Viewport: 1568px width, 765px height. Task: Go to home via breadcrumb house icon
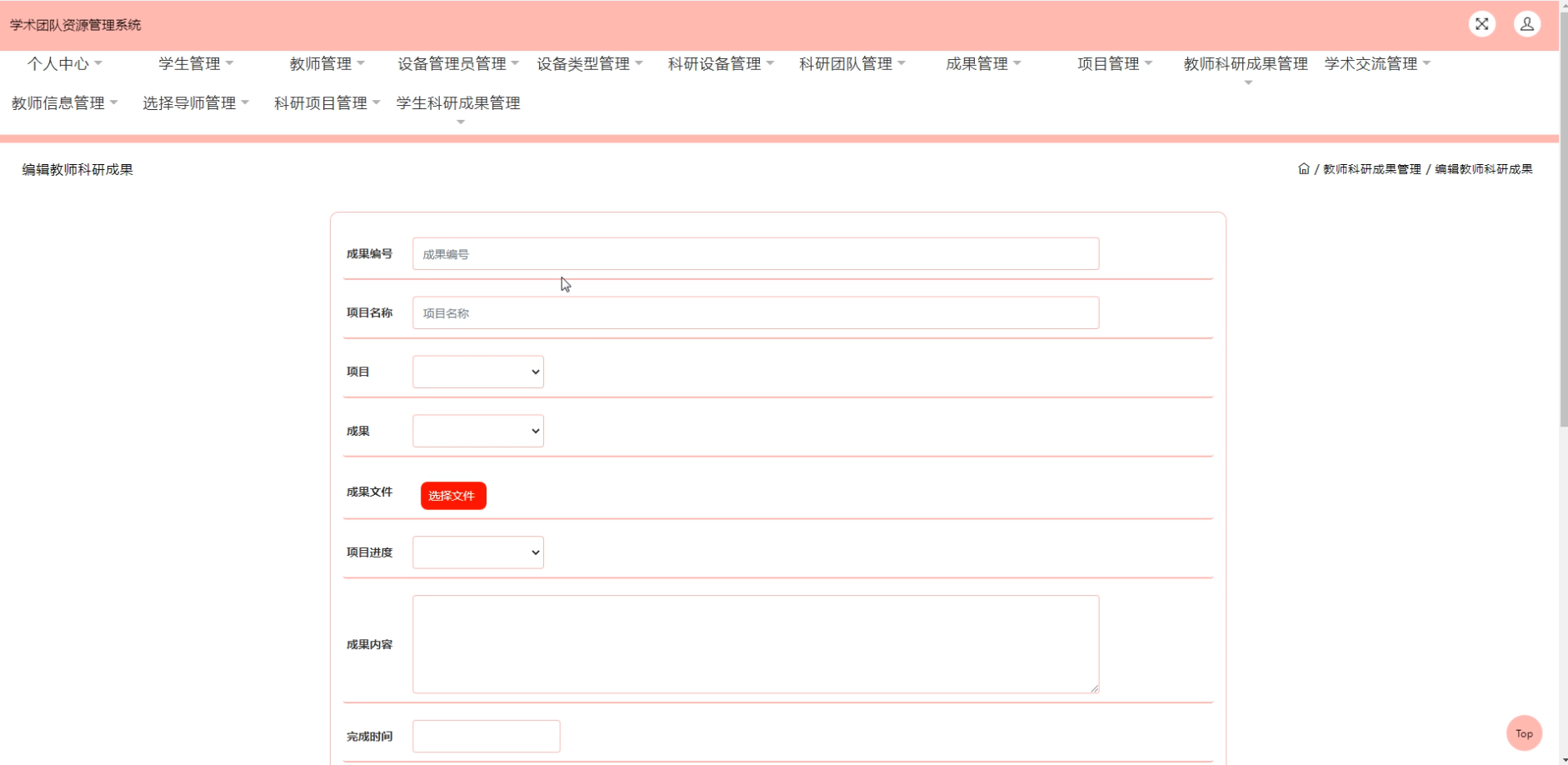pyautogui.click(x=1304, y=168)
